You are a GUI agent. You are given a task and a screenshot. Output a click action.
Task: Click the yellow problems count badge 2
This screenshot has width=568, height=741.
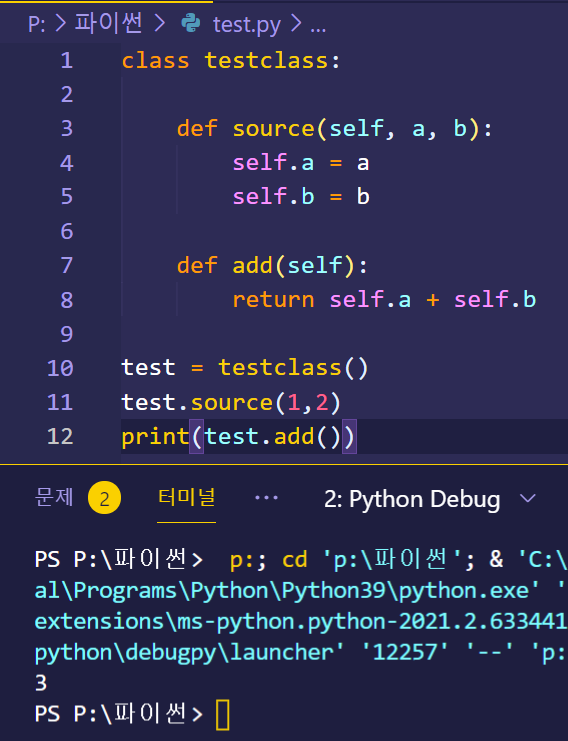(104, 498)
